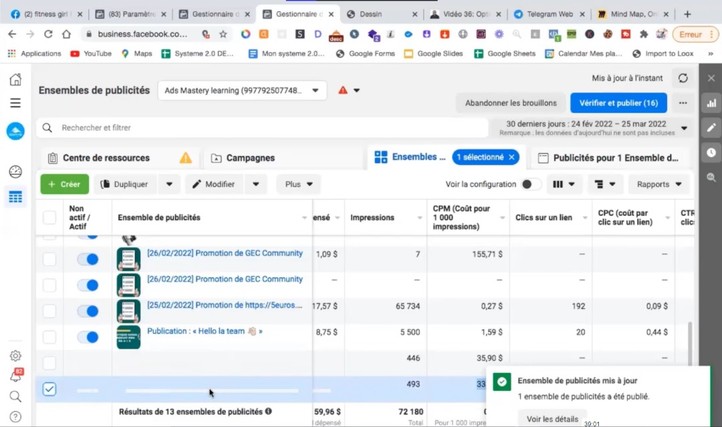
Task: Click the pencil edit icon in right rail
Action: click(711, 128)
